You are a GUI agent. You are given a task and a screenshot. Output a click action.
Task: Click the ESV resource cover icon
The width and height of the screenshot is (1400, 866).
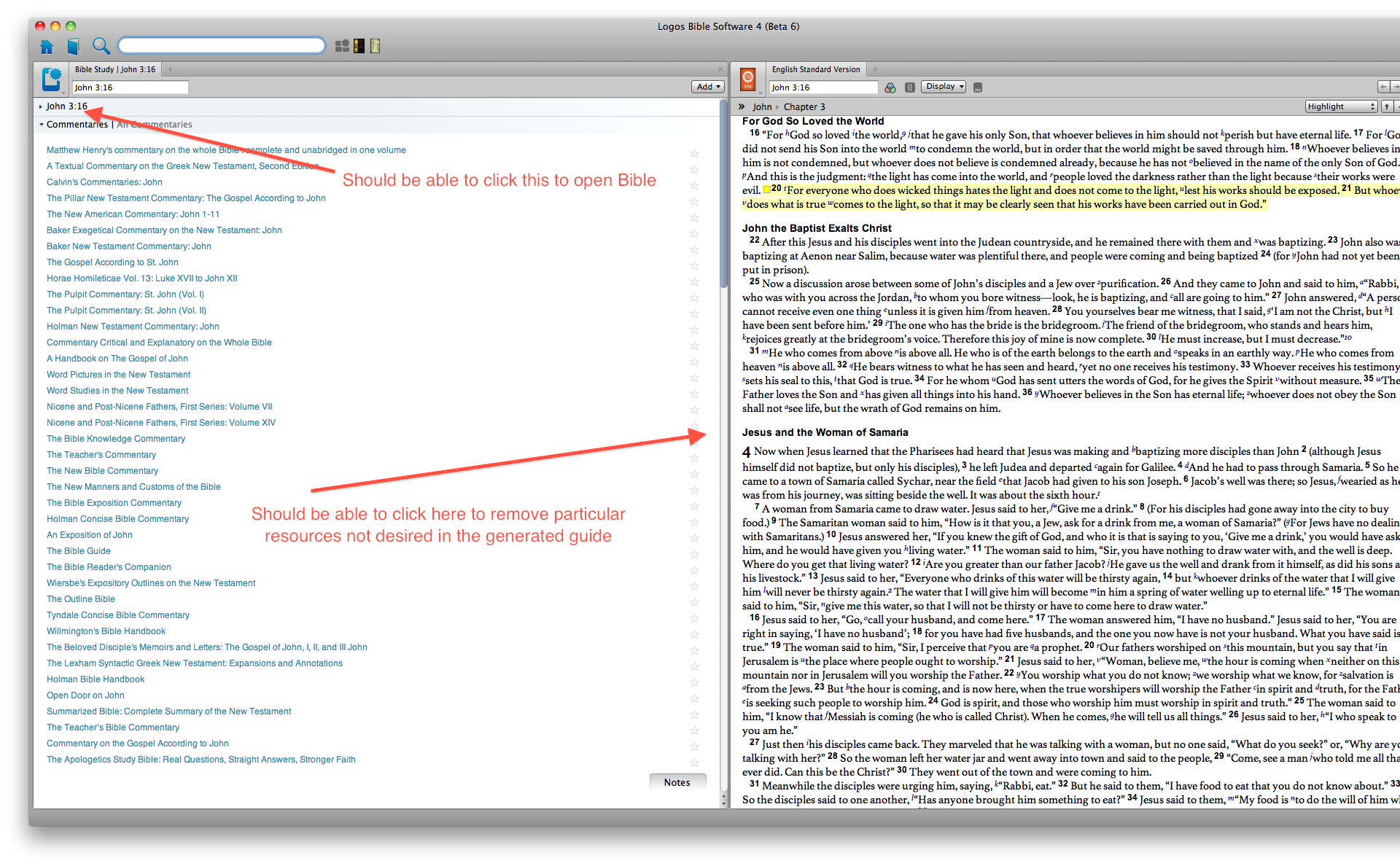(x=747, y=78)
